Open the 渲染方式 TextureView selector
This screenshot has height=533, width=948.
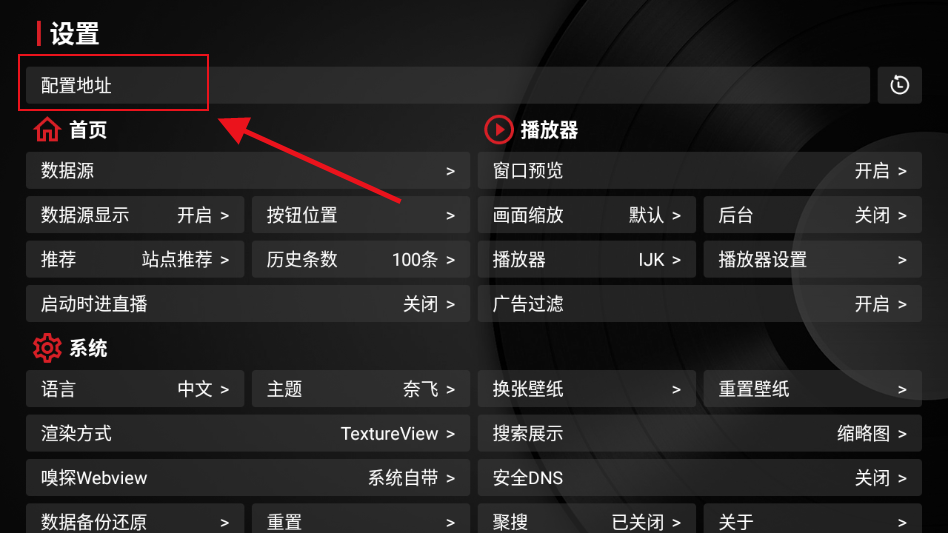click(x=248, y=433)
